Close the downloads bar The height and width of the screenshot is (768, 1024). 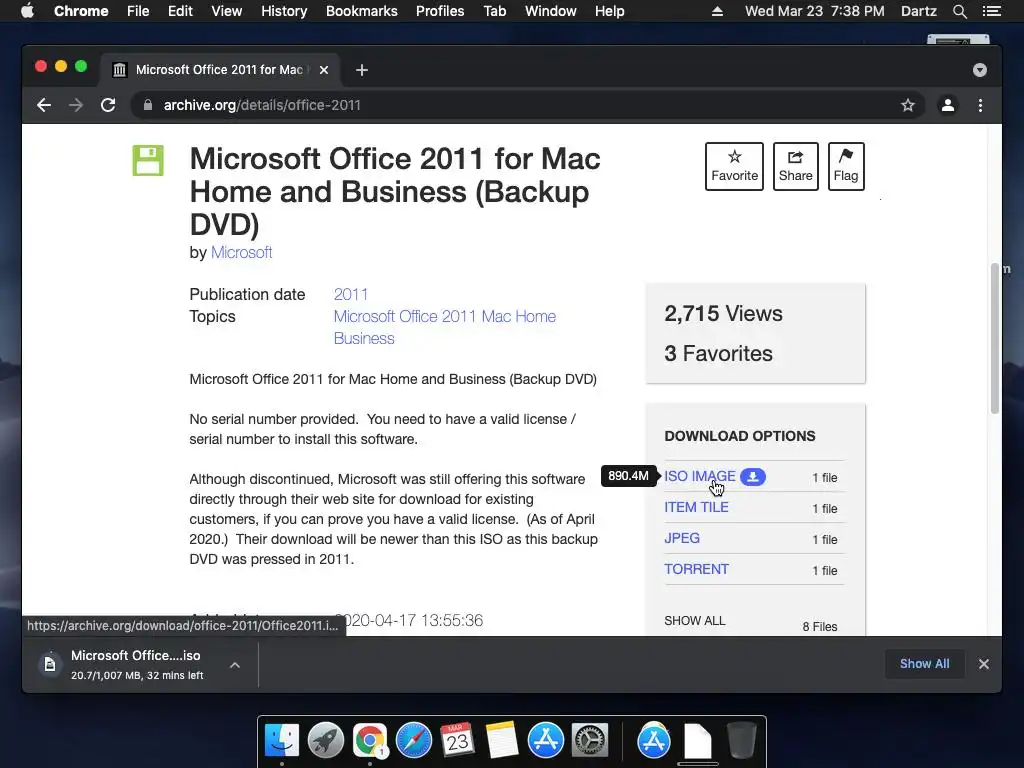(x=984, y=664)
